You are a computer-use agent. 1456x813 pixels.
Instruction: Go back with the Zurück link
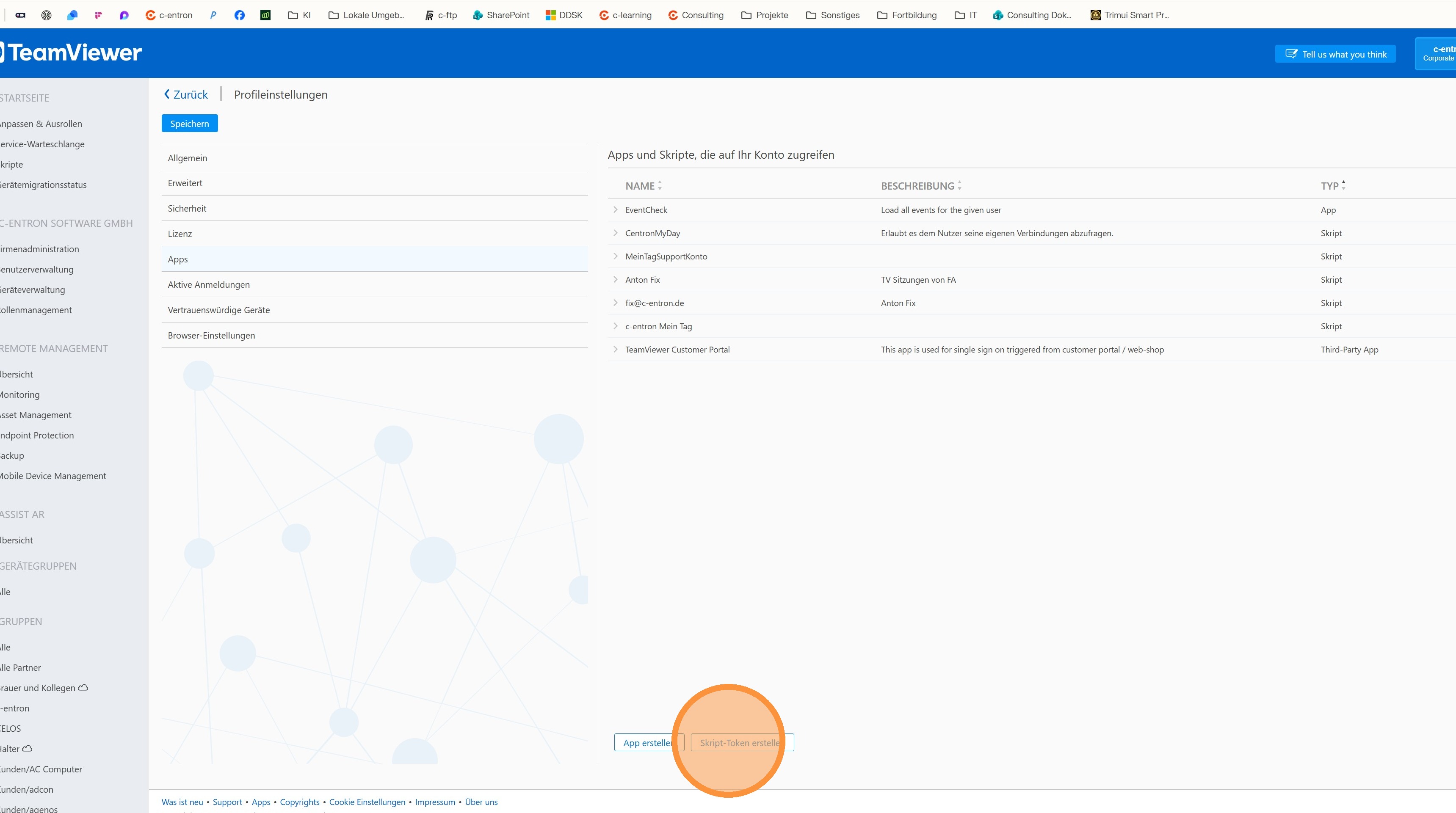pyautogui.click(x=186, y=94)
